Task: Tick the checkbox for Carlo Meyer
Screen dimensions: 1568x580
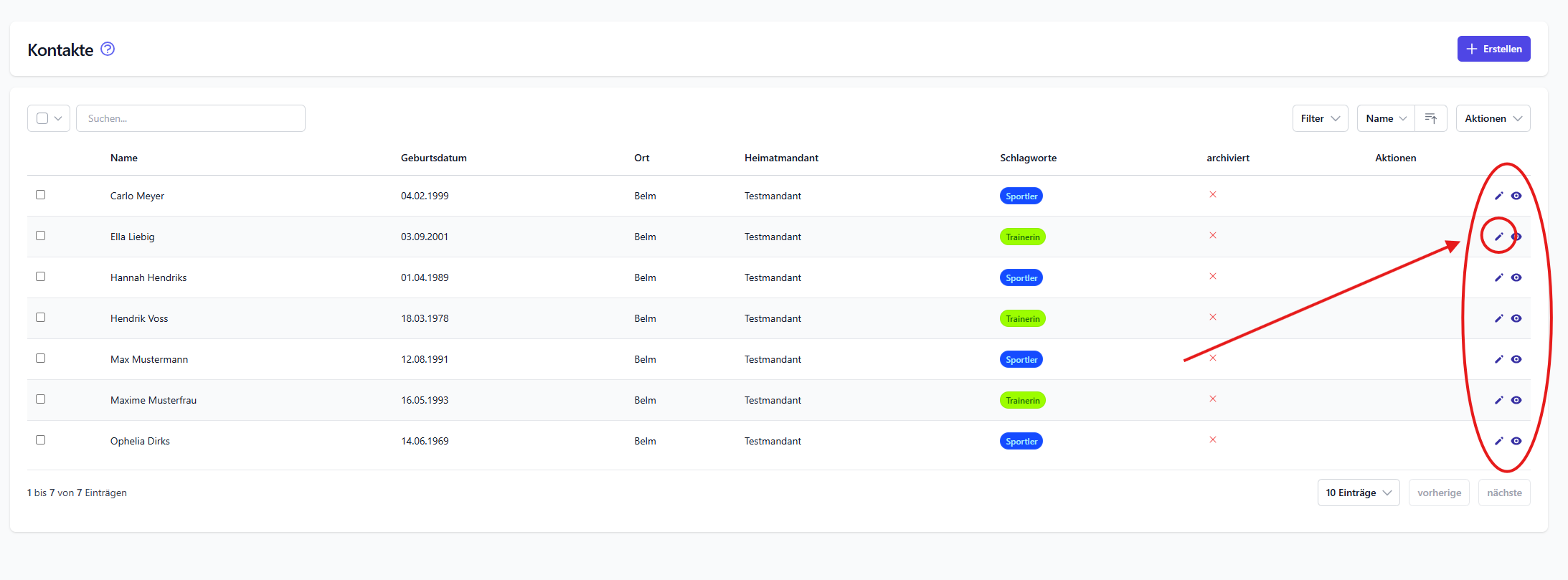Action: click(x=41, y=195)
